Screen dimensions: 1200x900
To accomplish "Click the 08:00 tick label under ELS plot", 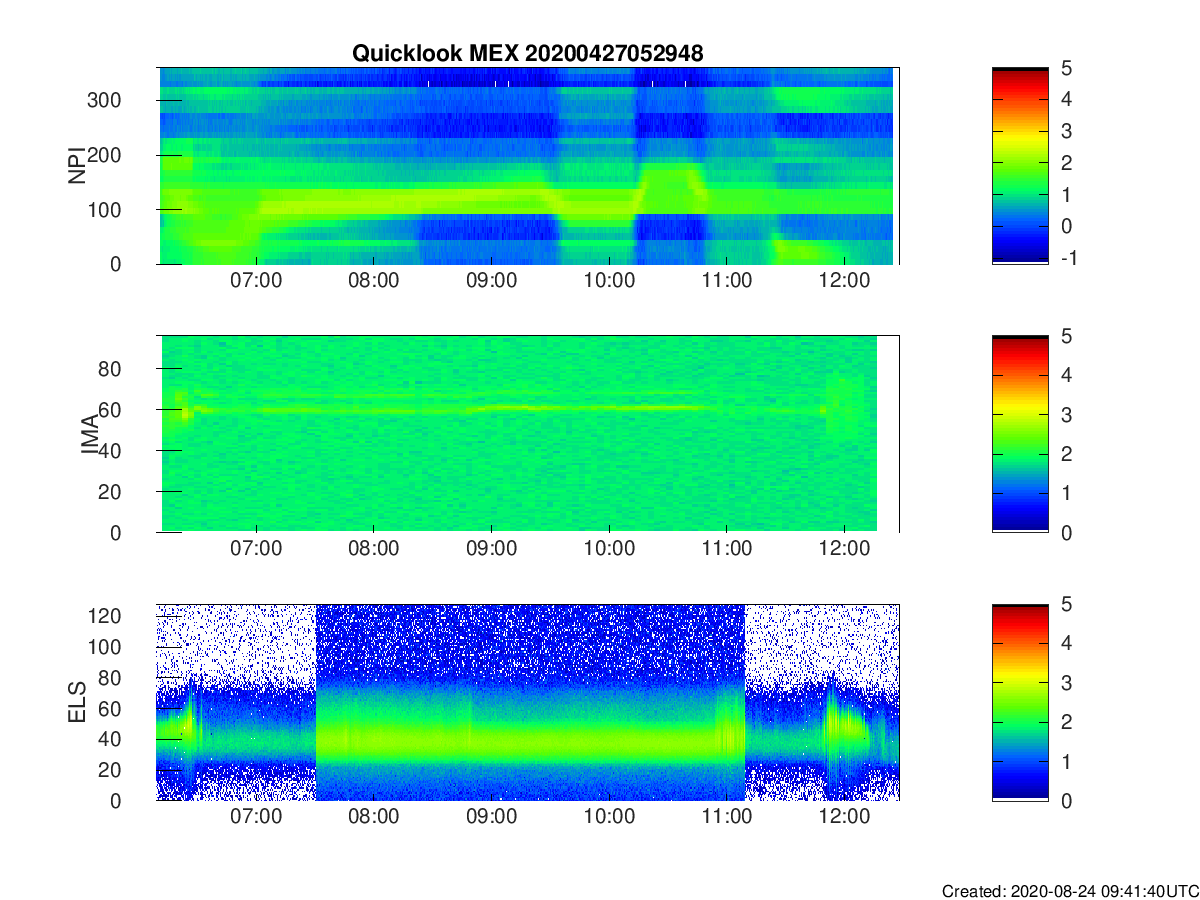I will (x=374, y=817).
